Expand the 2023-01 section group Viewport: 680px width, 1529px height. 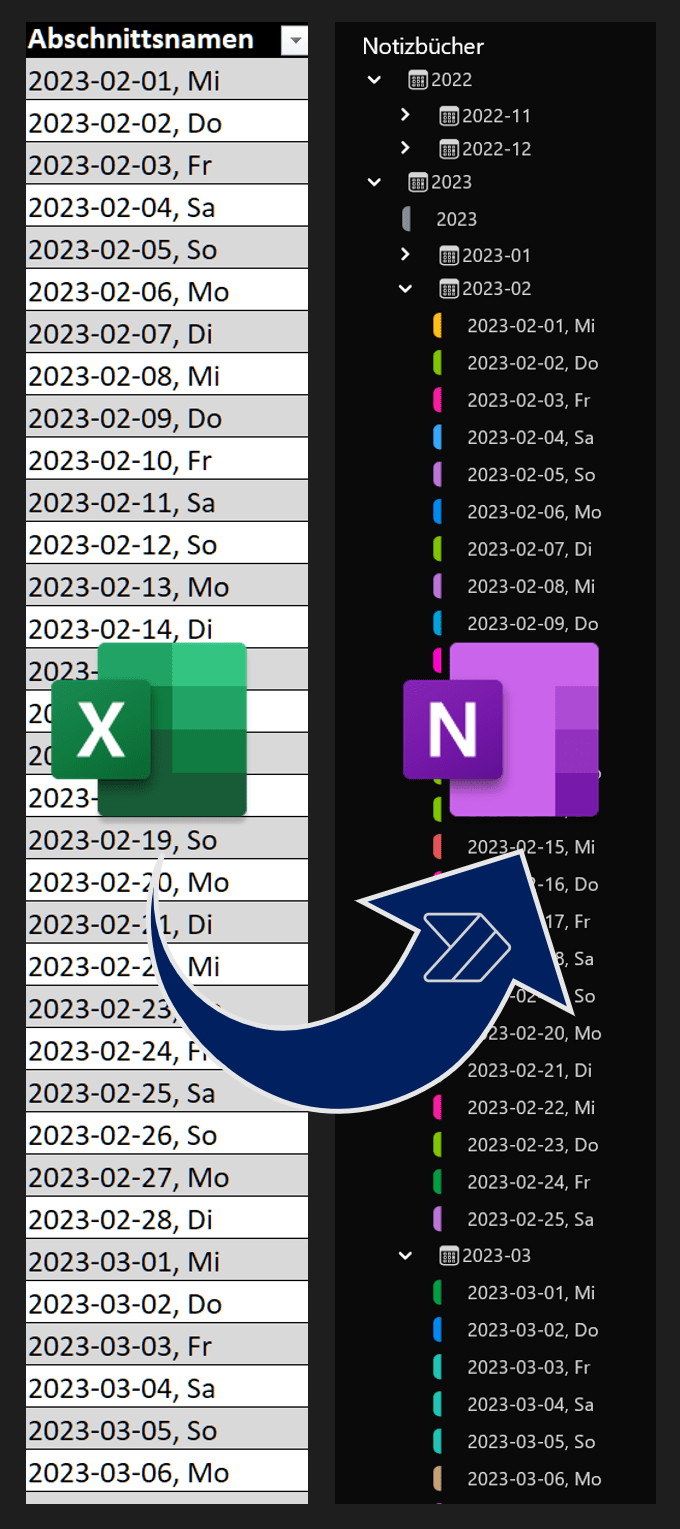pyautogui.click(x=405, y=255)
